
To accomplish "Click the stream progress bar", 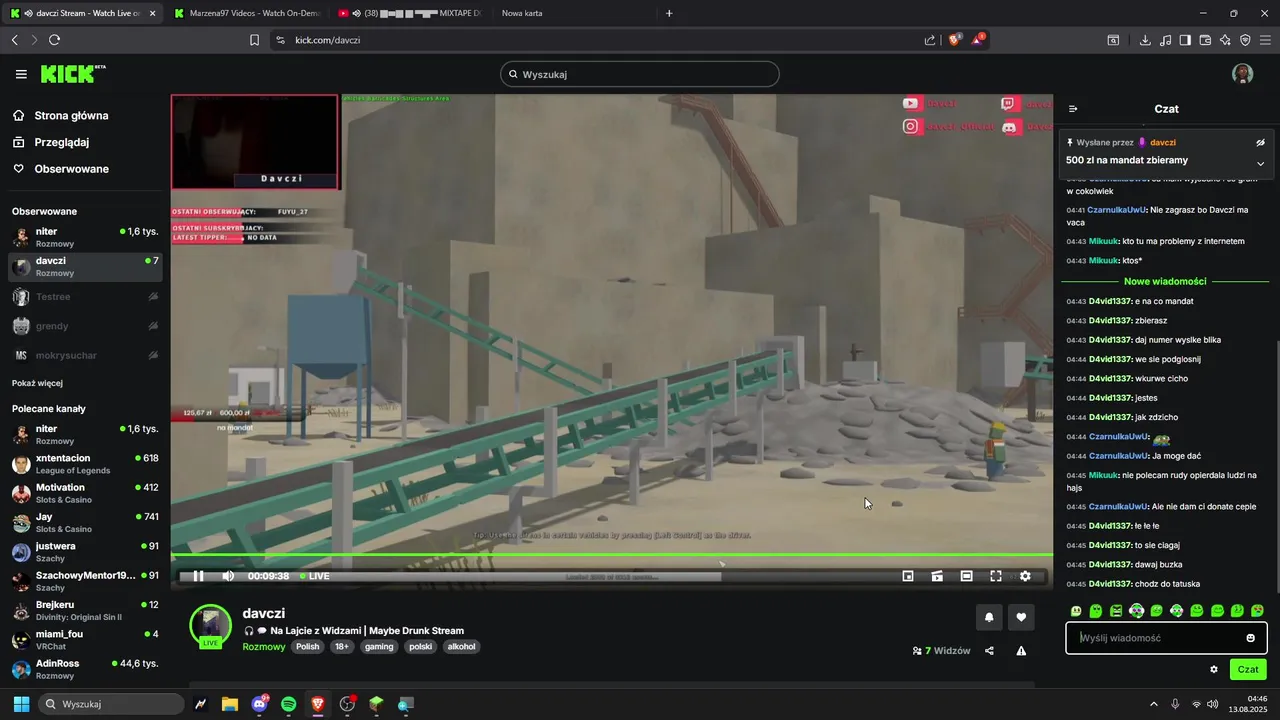I will (612, 555).
